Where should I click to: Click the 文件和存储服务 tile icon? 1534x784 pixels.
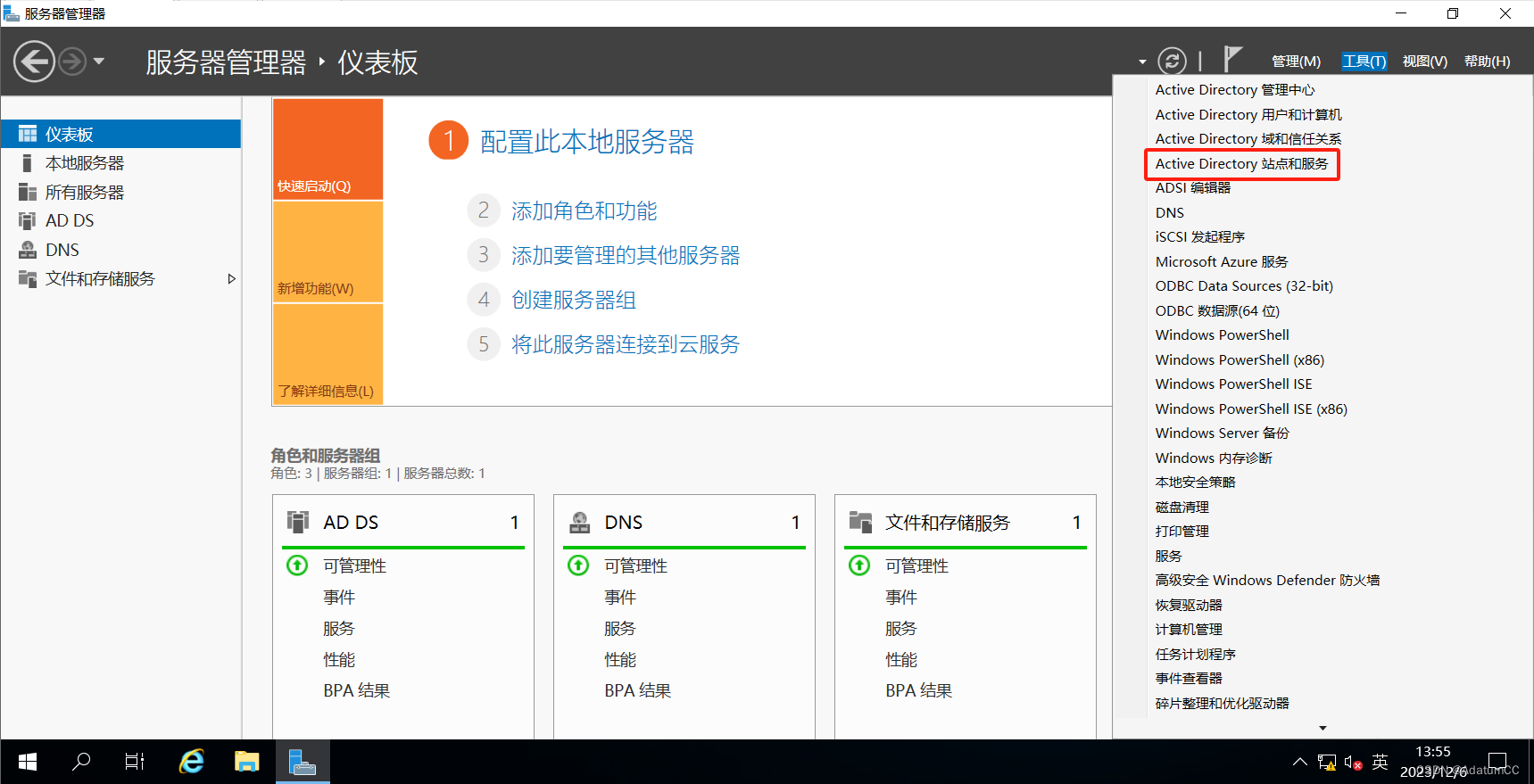[860, 522]
